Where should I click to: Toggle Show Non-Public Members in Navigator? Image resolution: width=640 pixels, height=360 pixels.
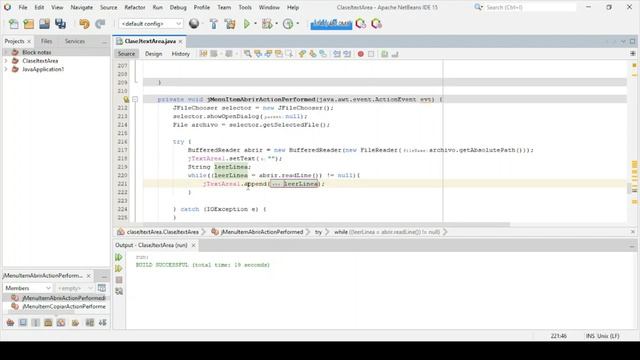tap(48, 322)
